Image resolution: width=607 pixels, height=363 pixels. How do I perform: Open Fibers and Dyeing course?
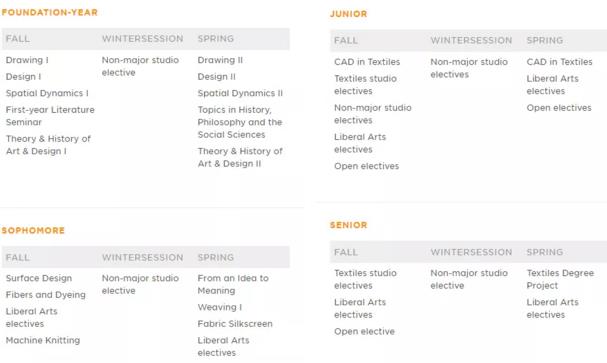(46, 295)
